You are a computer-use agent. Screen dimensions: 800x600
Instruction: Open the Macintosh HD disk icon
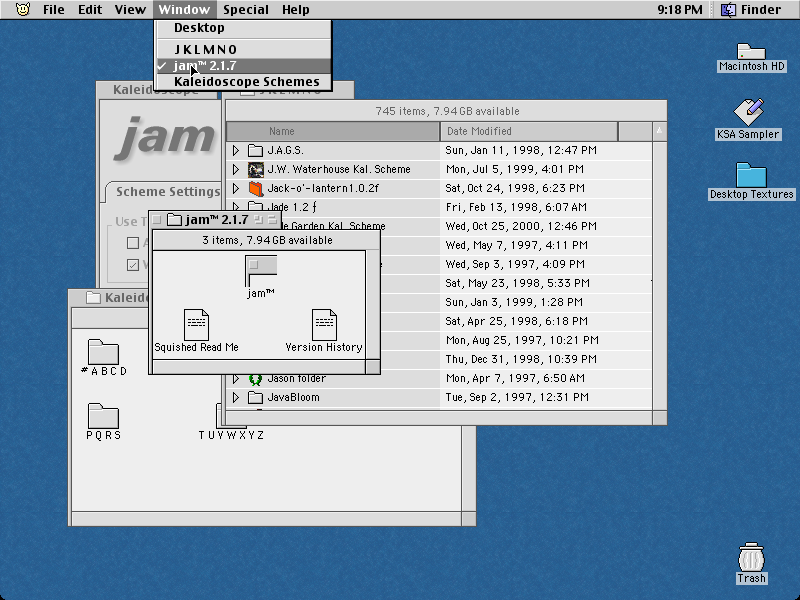pos(751,51)
